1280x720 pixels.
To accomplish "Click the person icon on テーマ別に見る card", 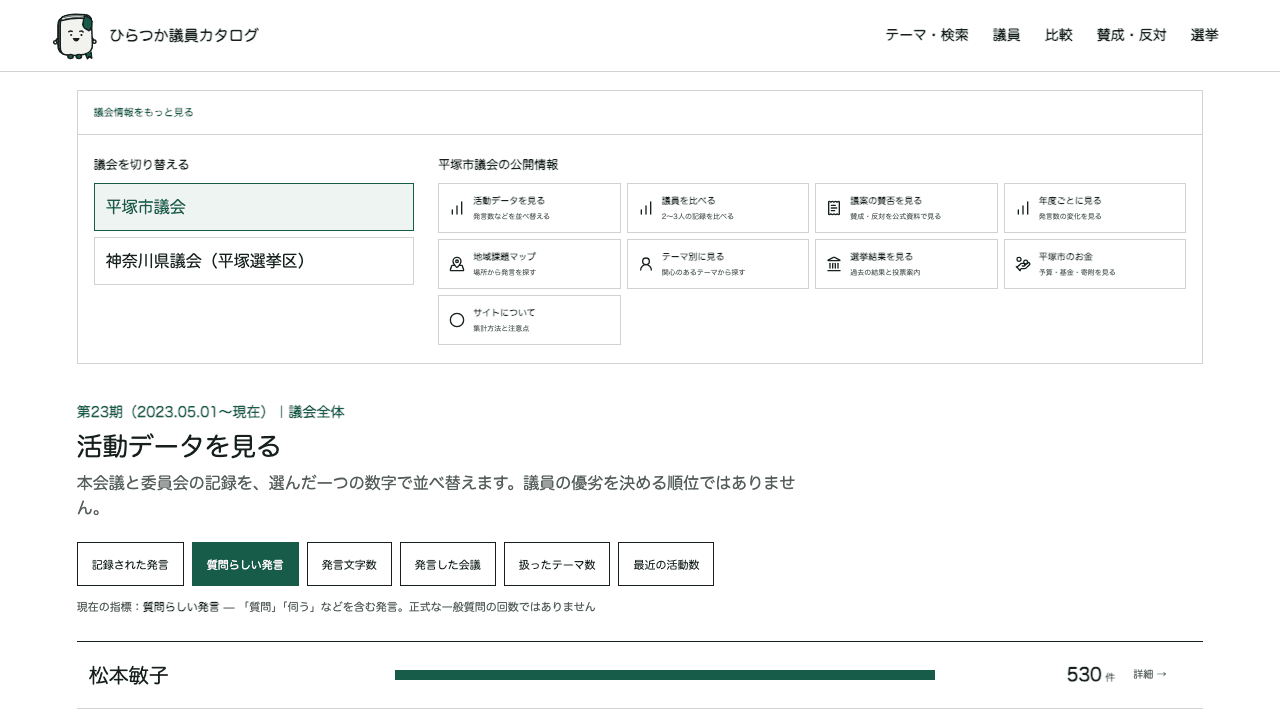I will click(646, 264).
